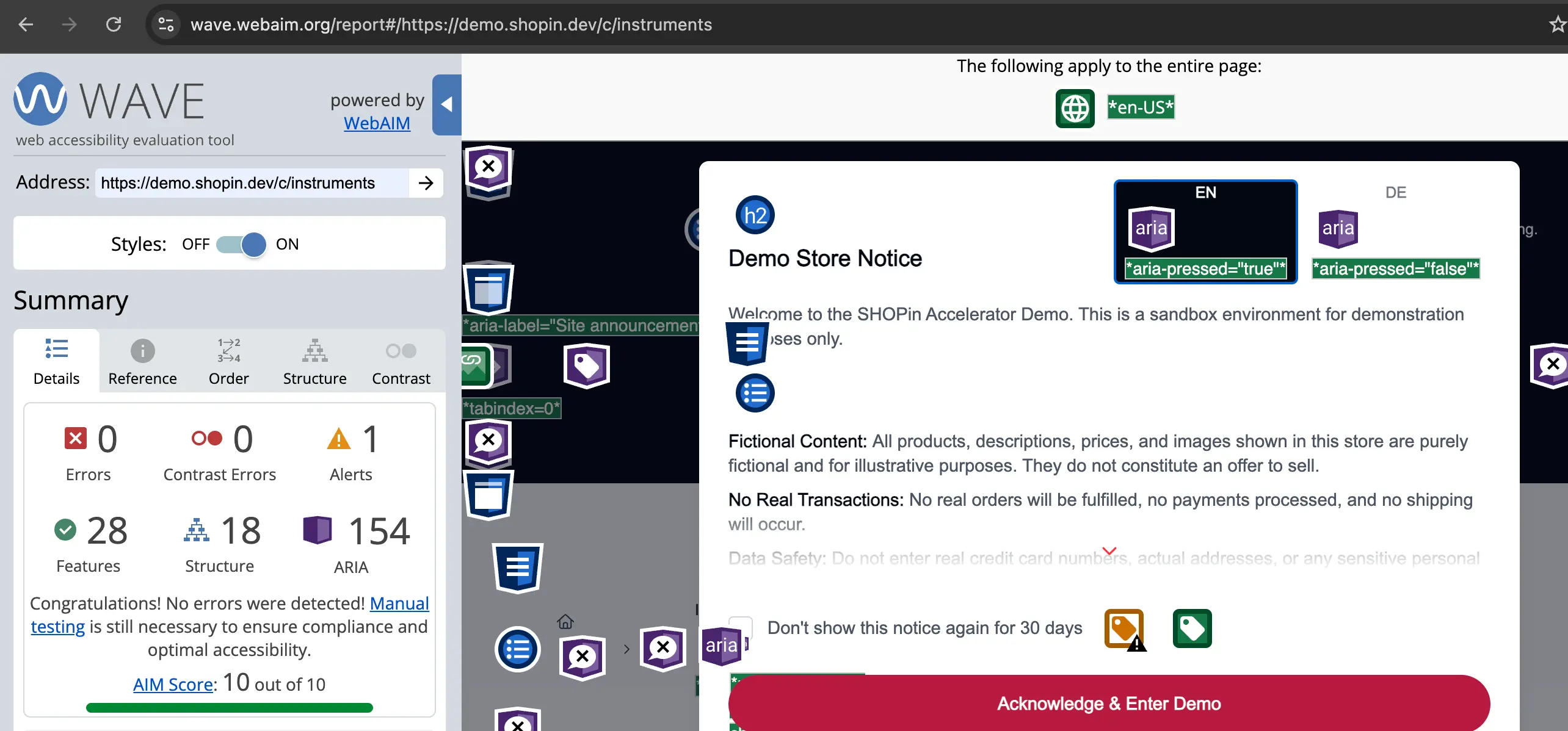Switch to the Reference tab
The width and height of the screenshot is (1568, 731).
tap(142, 361)
